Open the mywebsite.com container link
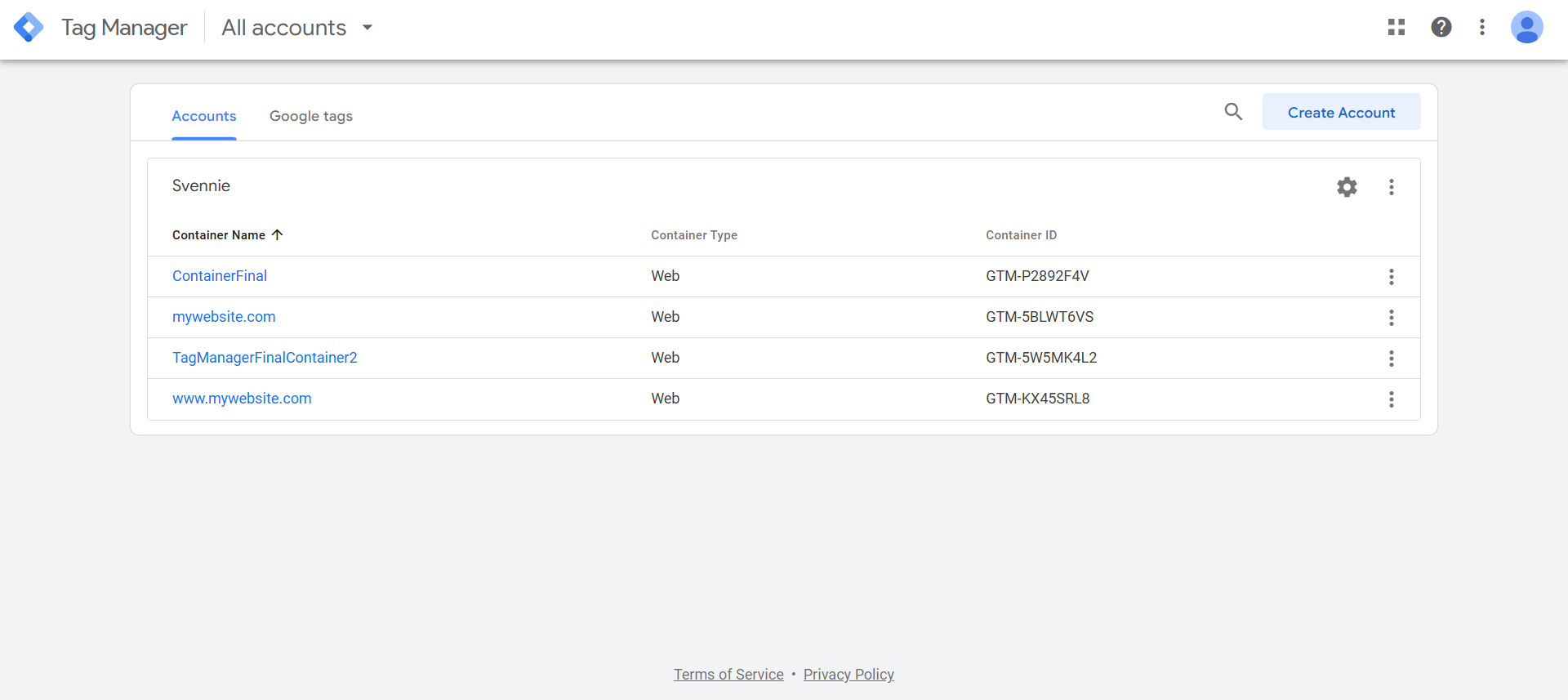Viewport: 1568px width, 700px height. [x=224, y=317]
